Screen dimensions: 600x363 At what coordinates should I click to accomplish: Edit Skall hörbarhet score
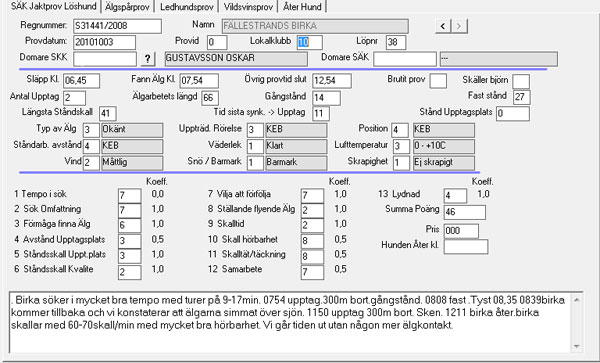[312, 241]
